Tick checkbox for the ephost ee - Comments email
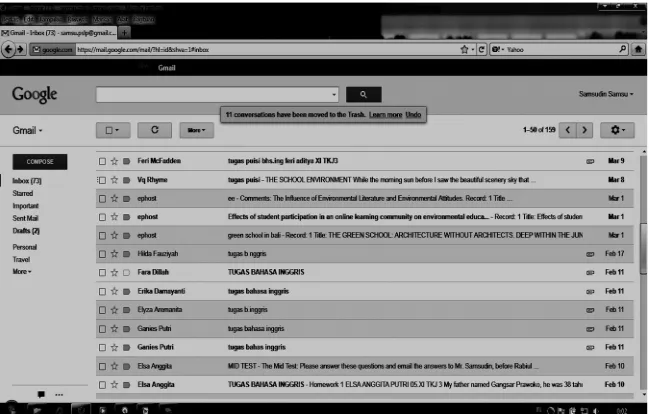 coord(102,199)
